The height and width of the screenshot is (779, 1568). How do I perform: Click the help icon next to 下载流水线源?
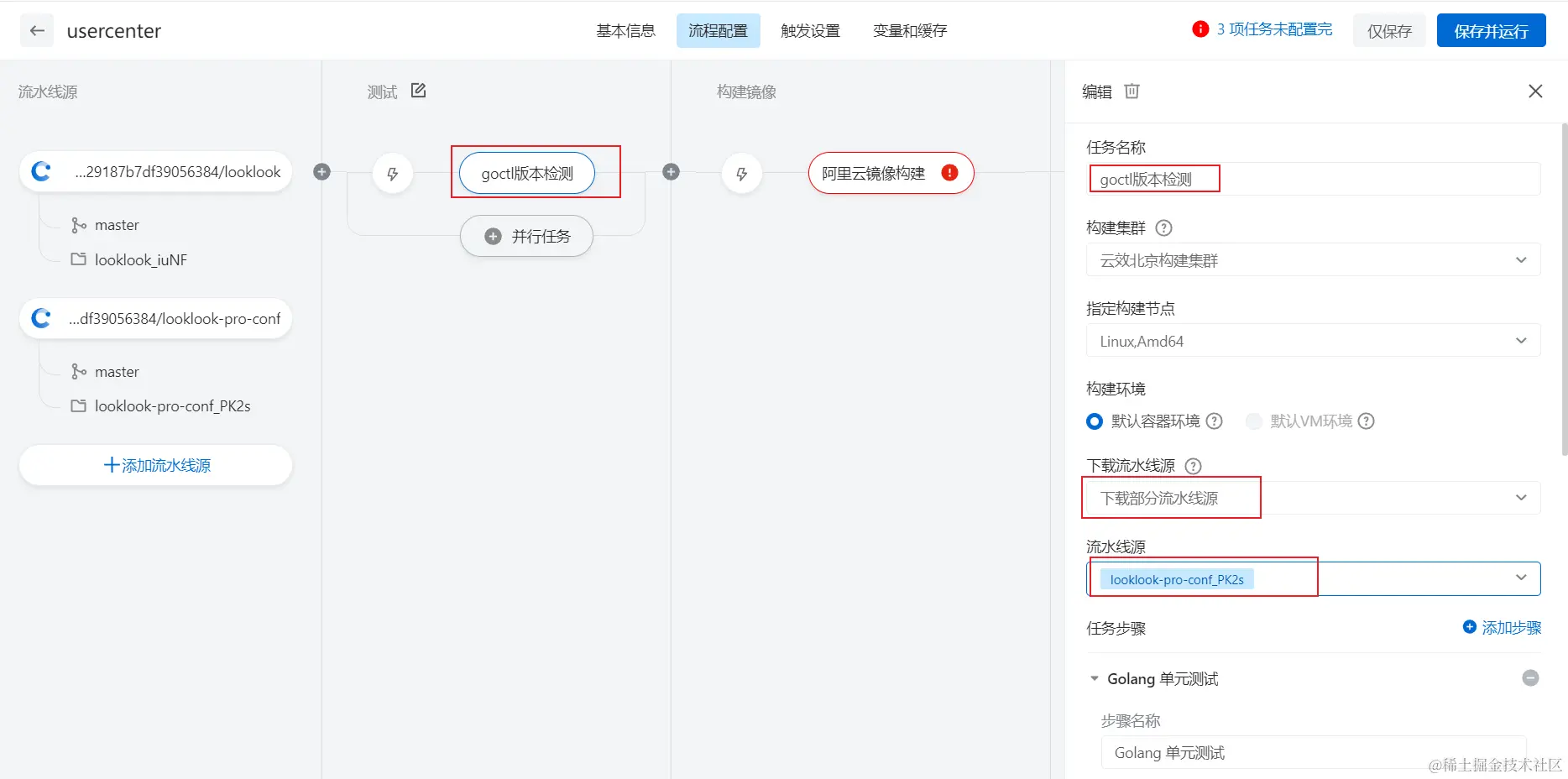tap(1193, 466)
